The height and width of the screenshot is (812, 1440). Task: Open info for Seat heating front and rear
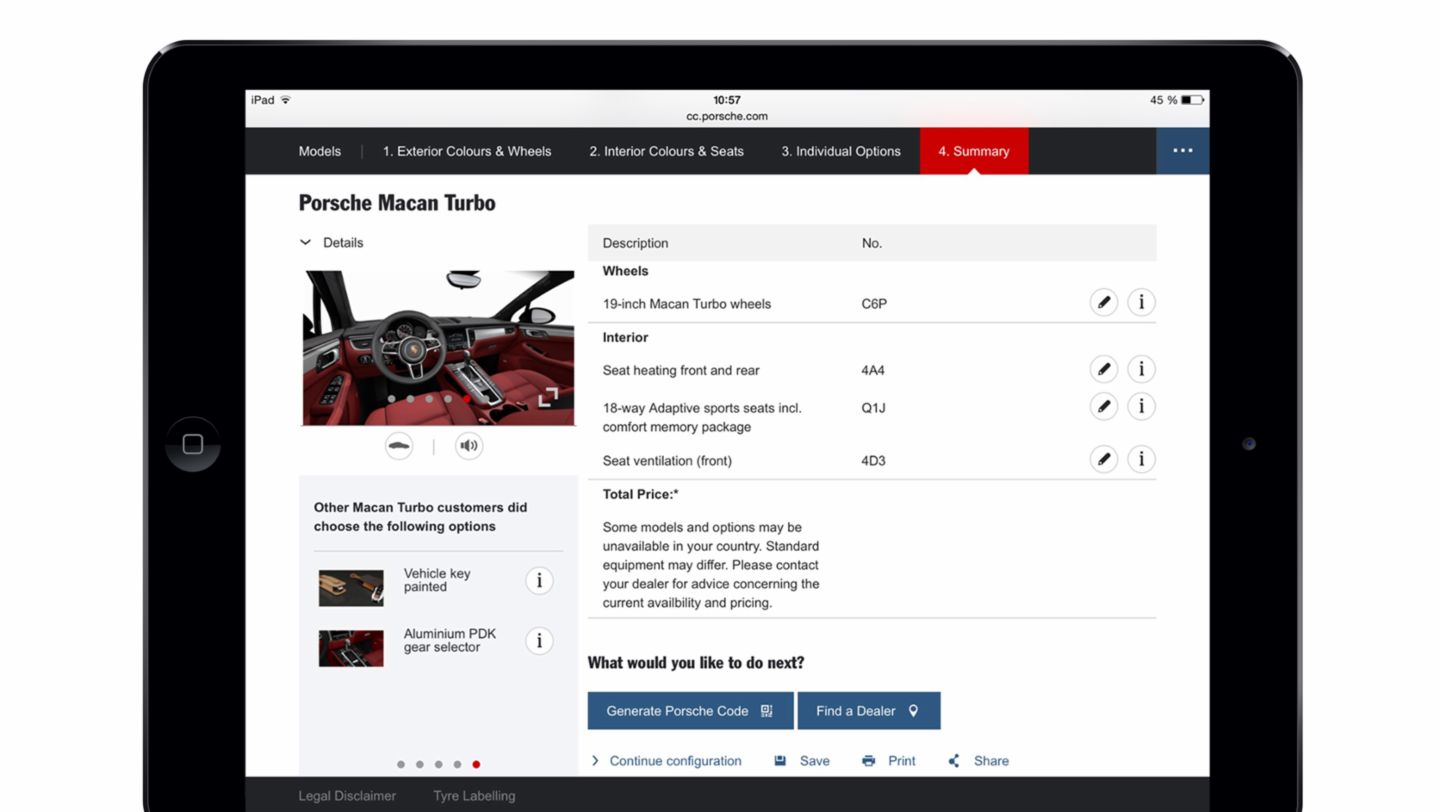[1141, 368]
